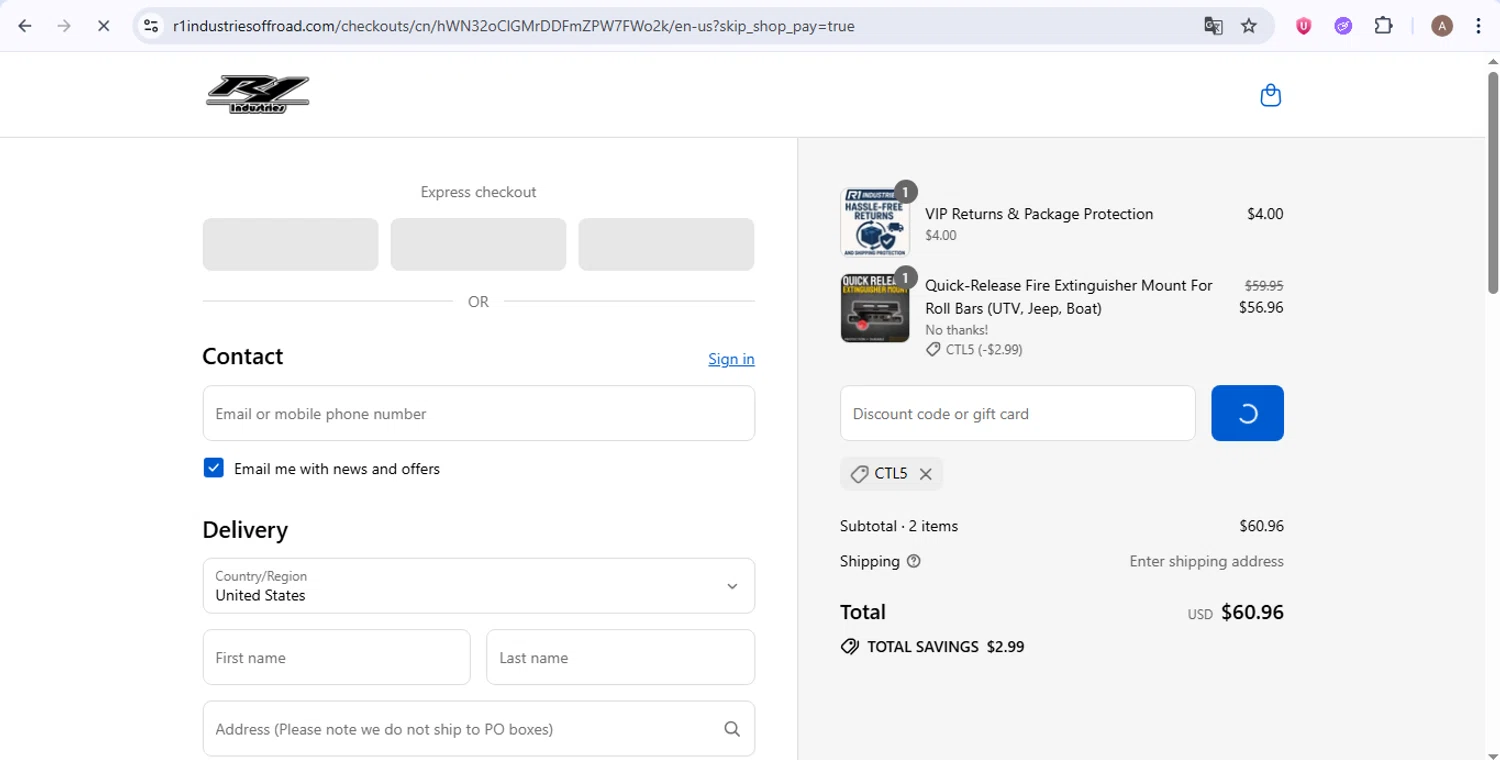Click VIP Returns & Package Protection text

(1039, 214)
